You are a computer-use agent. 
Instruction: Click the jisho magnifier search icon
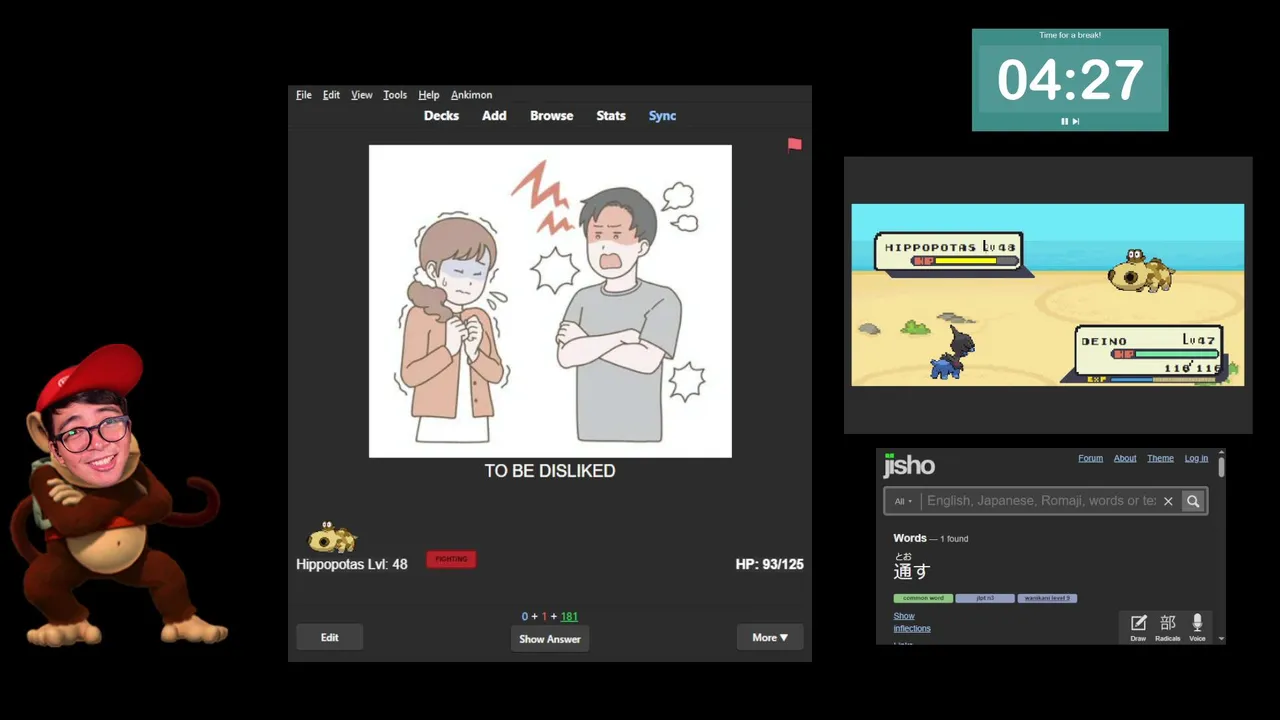(1193, 501)
